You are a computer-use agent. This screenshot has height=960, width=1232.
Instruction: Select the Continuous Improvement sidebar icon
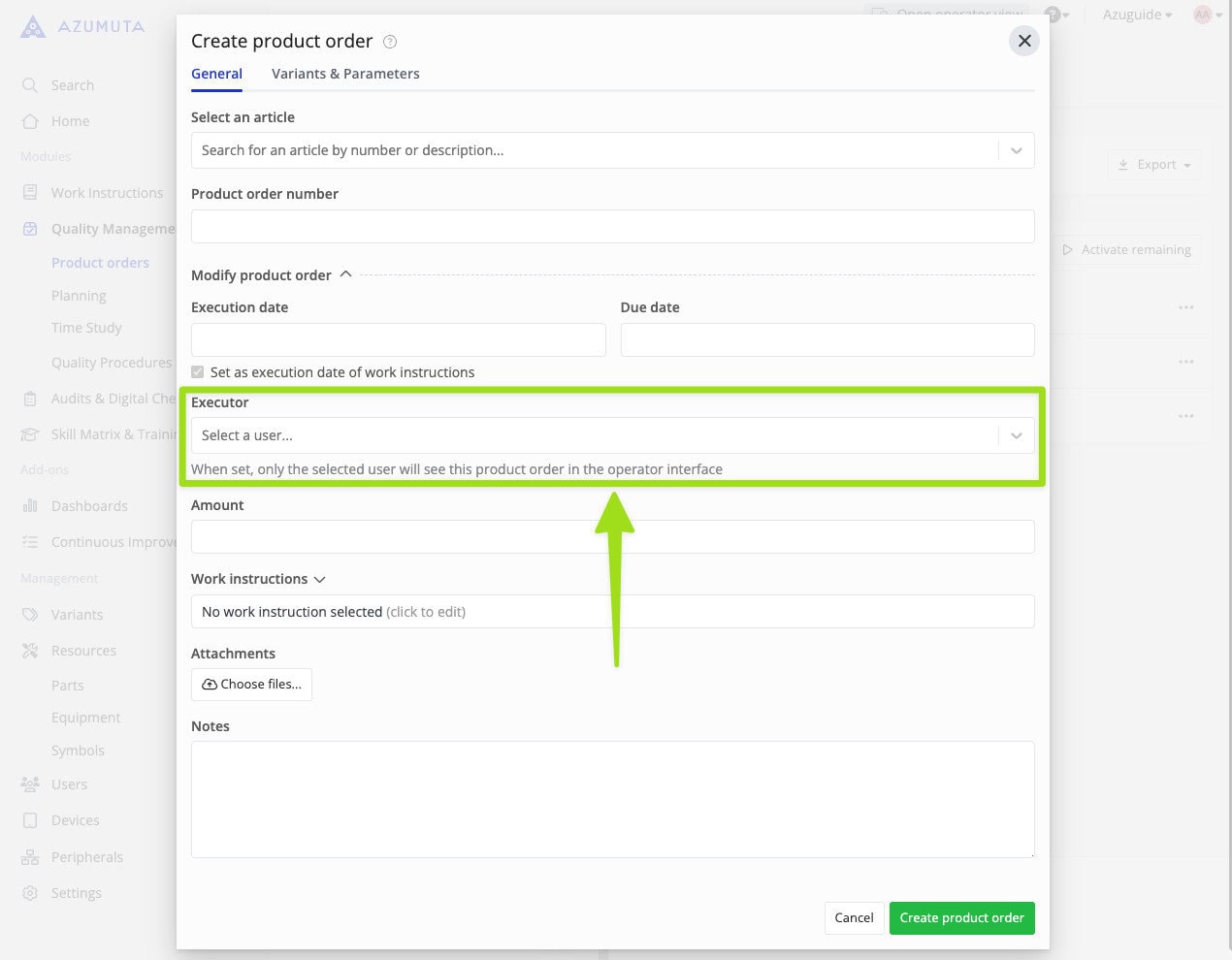[x=30, y=541]
